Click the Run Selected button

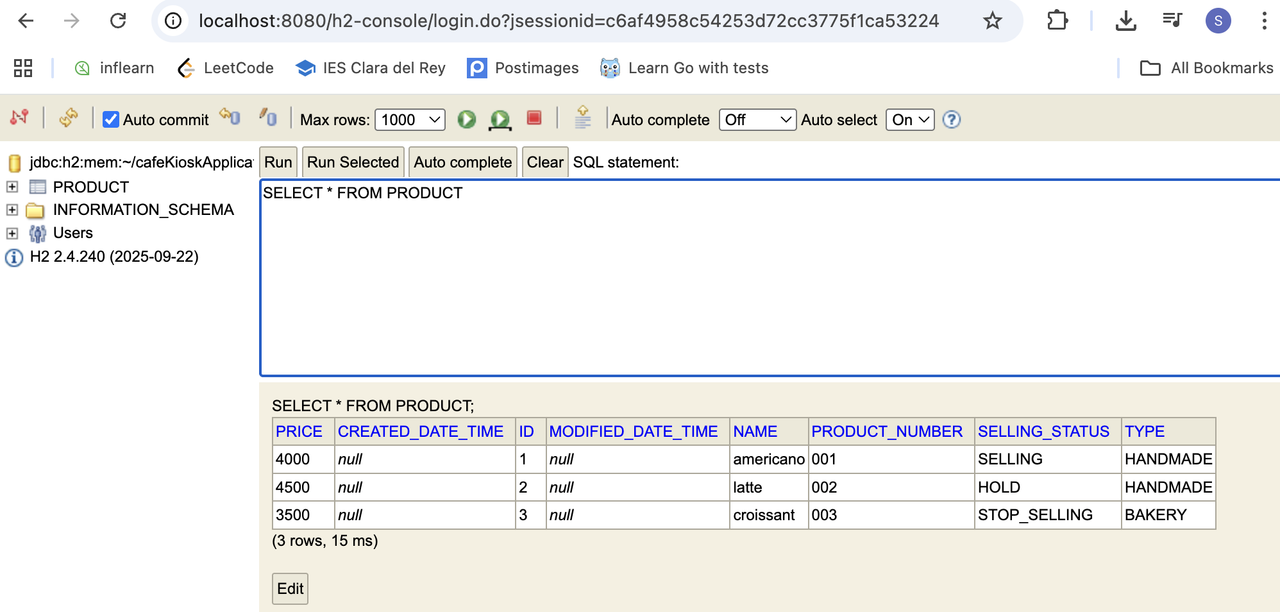tap(353, 162)
